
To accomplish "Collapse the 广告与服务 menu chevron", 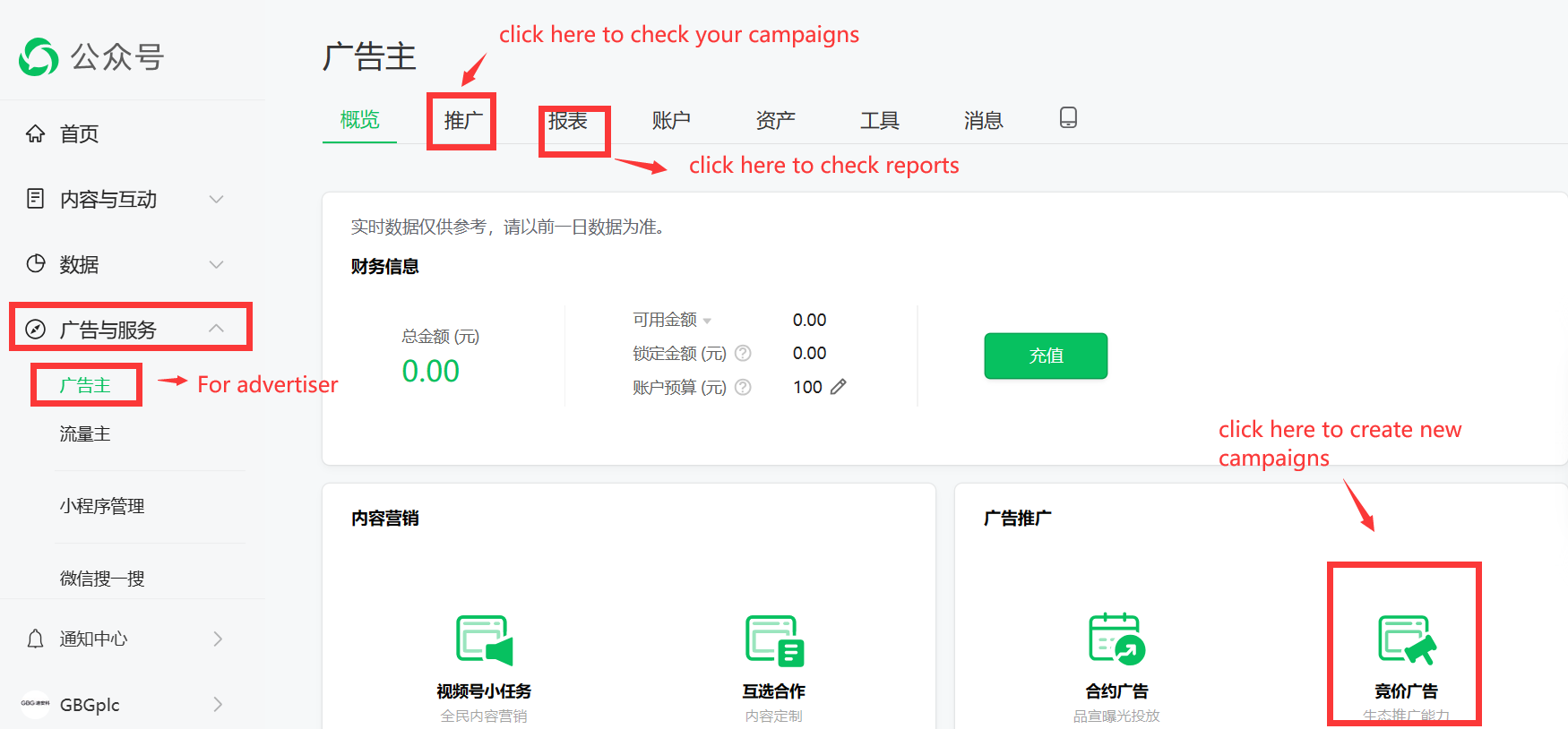I will [216, 329].
